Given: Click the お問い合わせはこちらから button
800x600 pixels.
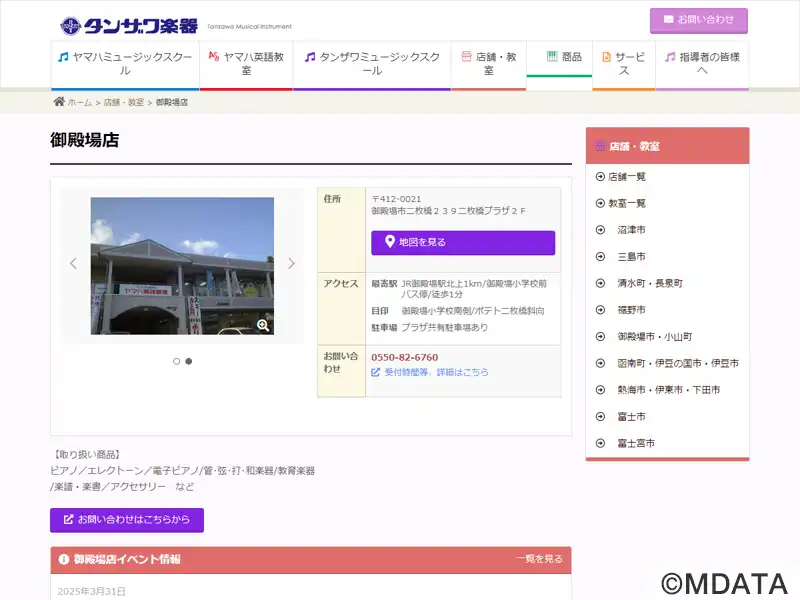Looking at the screenshot, I should click(127, 520).
